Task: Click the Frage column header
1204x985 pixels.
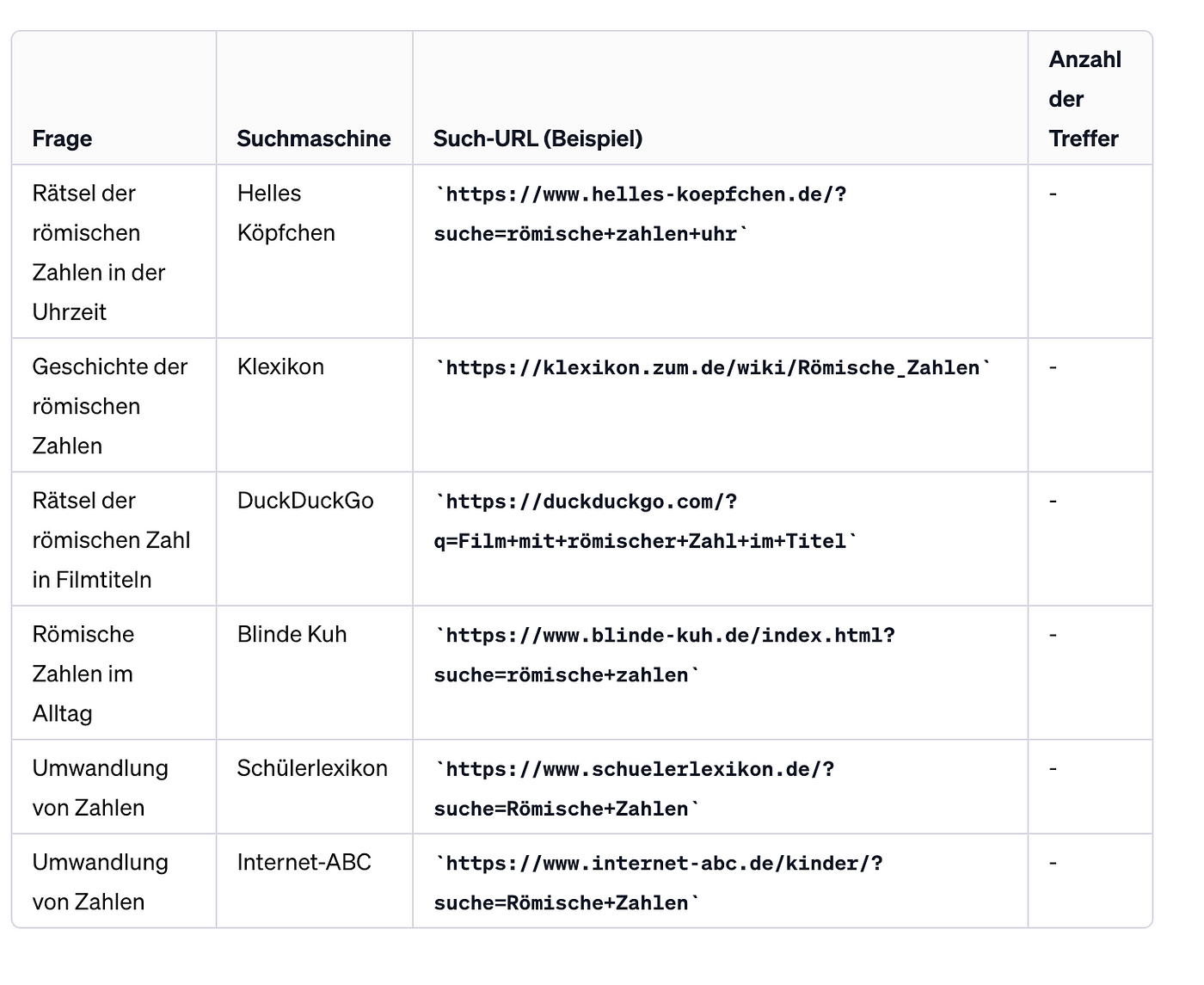Action: pyautogui.click(x=62, y=139)
